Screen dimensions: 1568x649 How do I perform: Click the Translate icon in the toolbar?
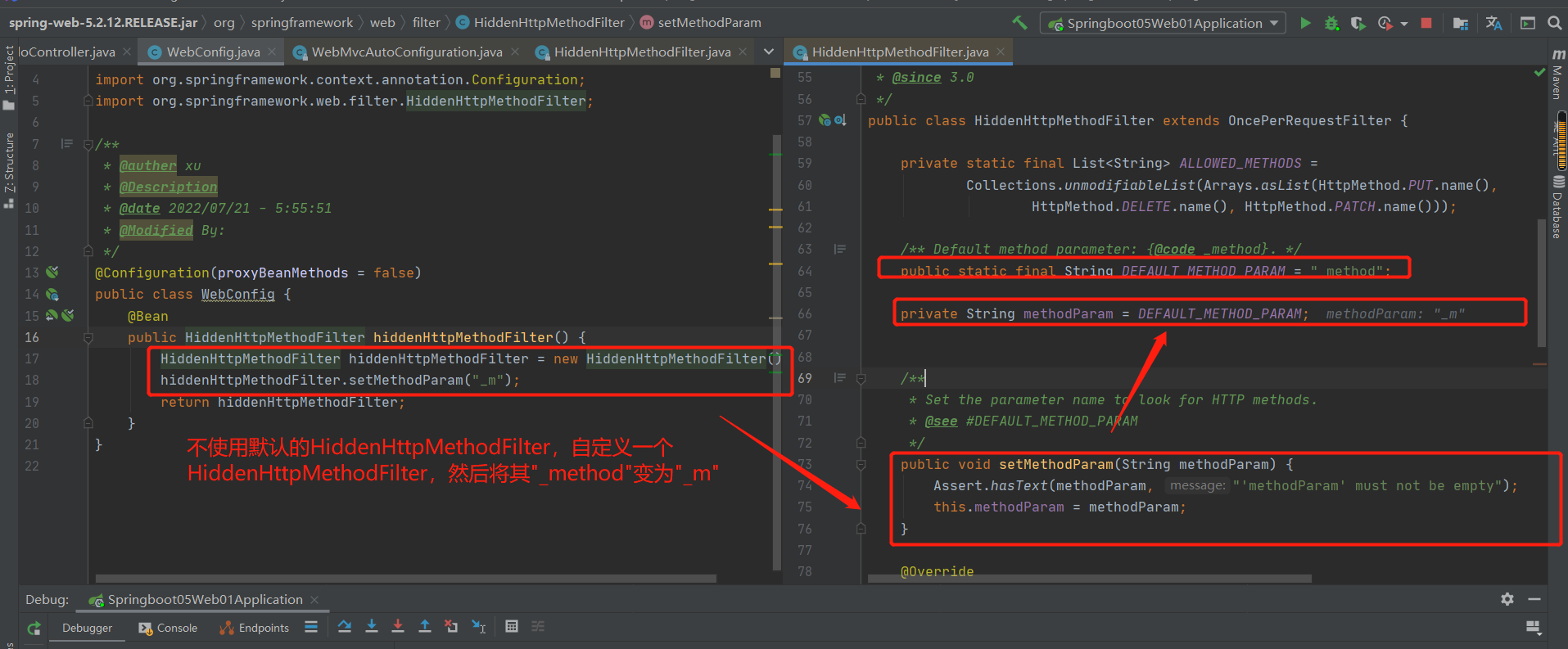click(1494, 23)
